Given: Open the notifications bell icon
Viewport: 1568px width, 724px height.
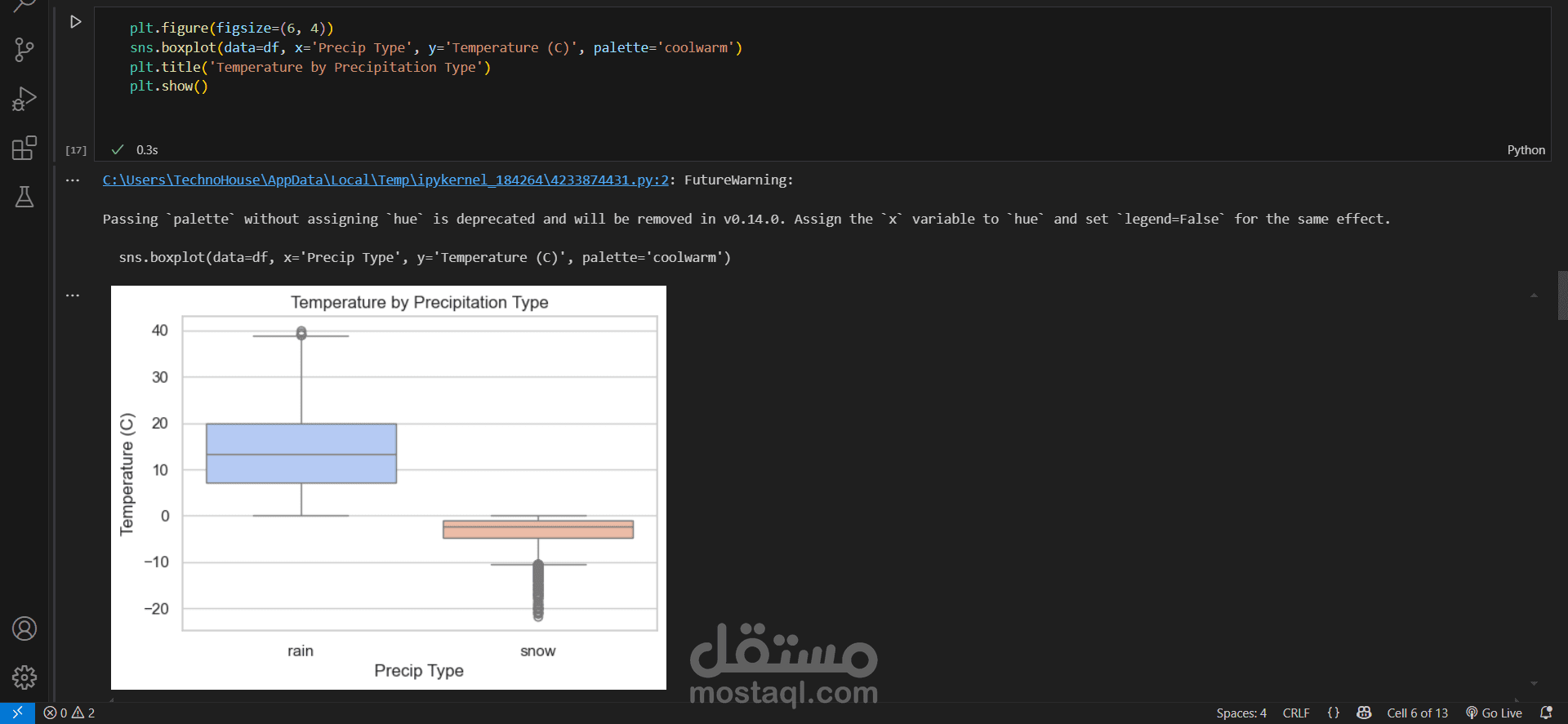Looking at the screenshot, I should (x=1546, y=713).
